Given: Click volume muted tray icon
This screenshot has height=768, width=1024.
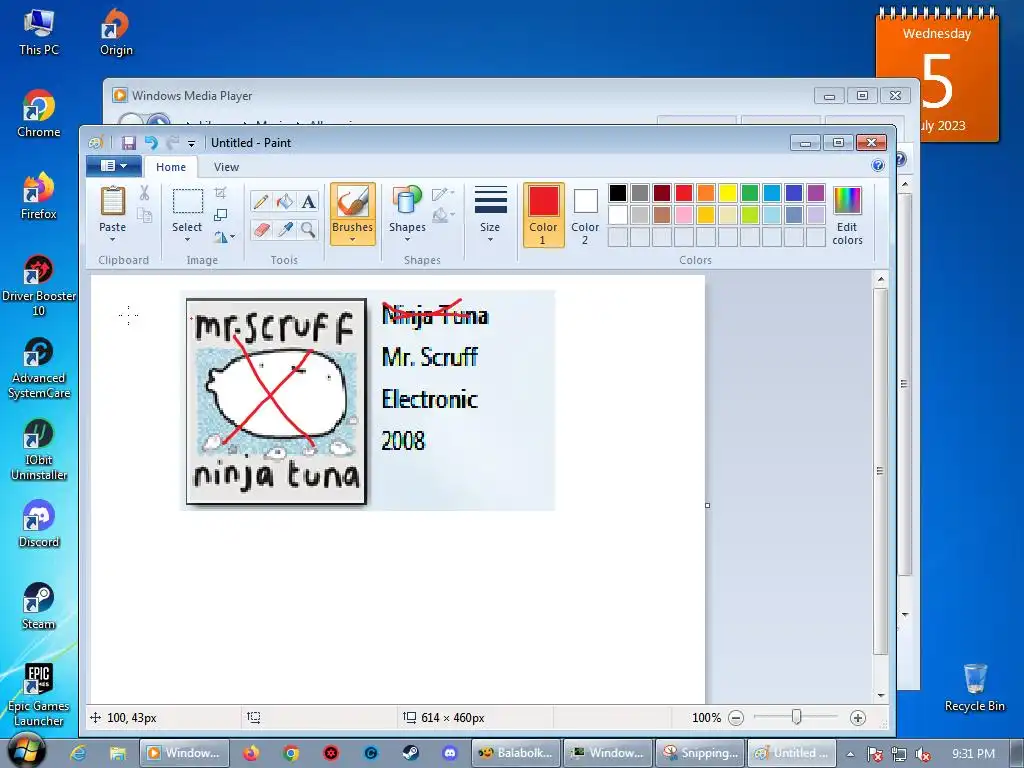Looking at the screenshot, I should click(923, 754).
